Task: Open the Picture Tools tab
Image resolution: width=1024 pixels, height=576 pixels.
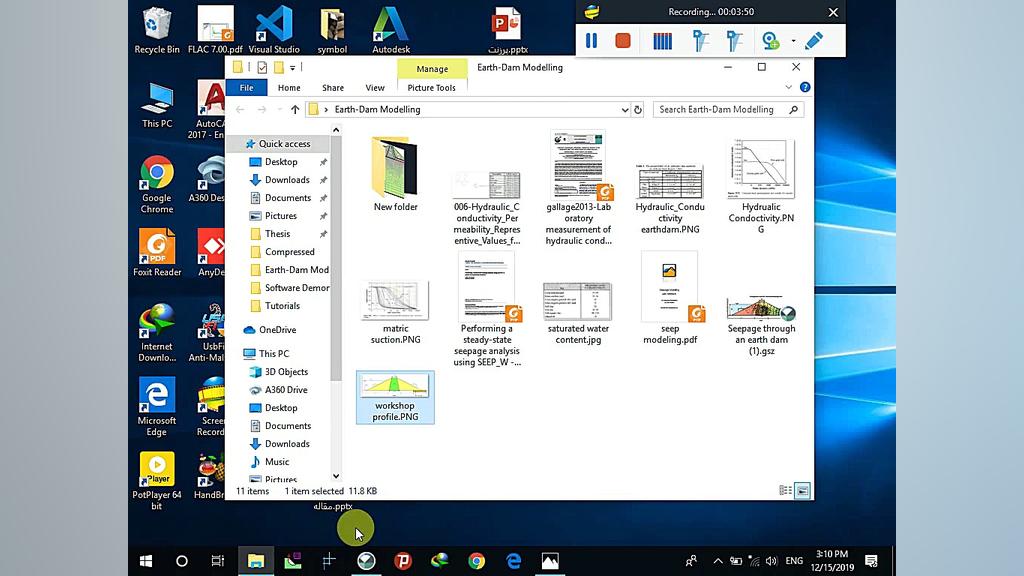Action: pyautogui.click(x=431, y=88)
